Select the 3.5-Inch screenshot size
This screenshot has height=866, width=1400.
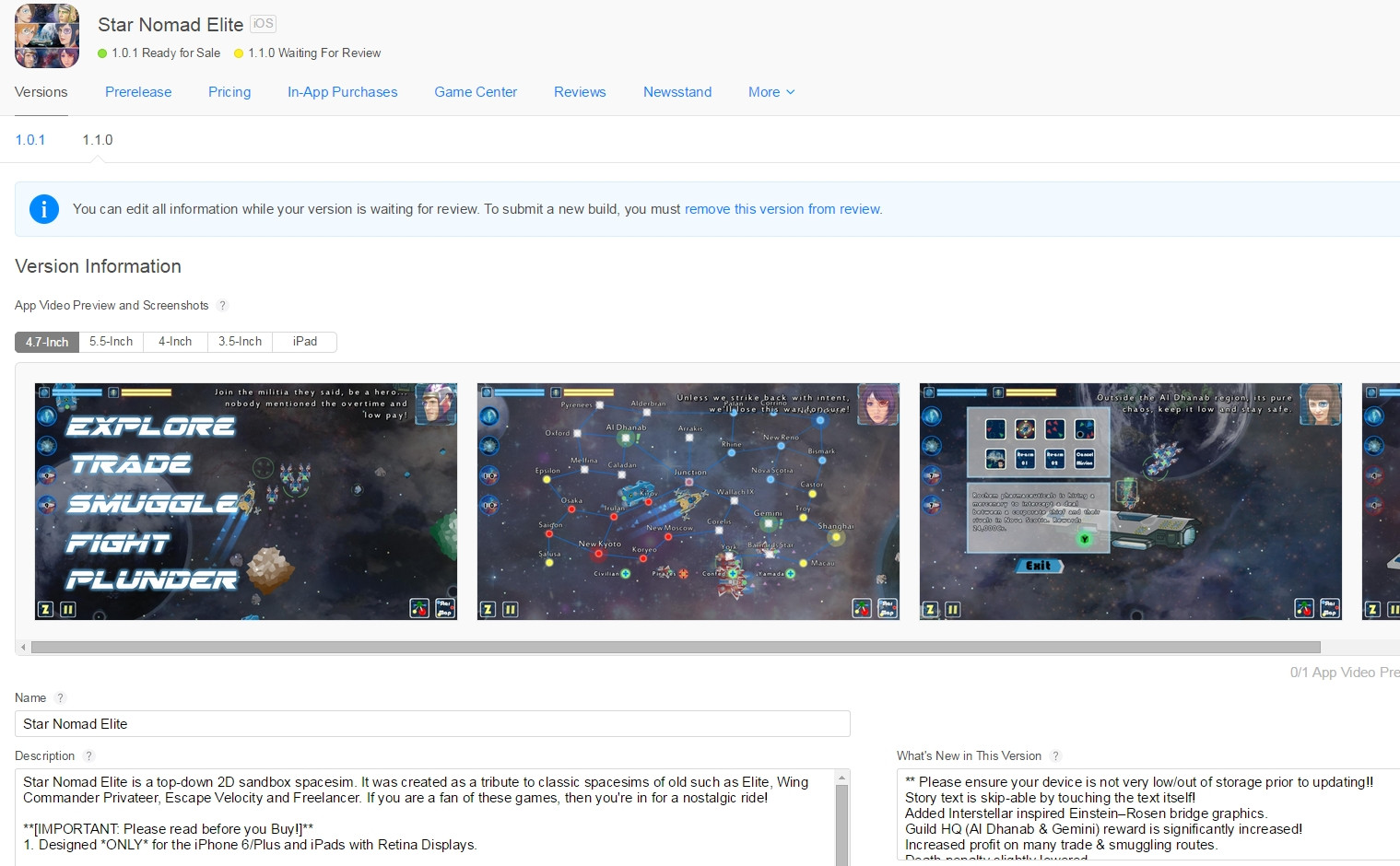pos(240,342)
